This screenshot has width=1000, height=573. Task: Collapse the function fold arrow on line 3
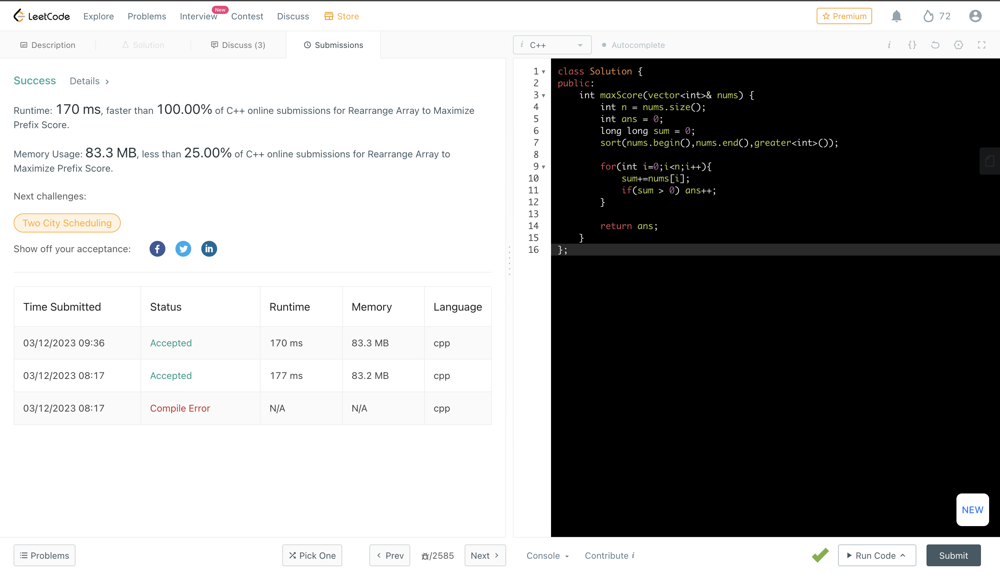(x=543, y=95)
